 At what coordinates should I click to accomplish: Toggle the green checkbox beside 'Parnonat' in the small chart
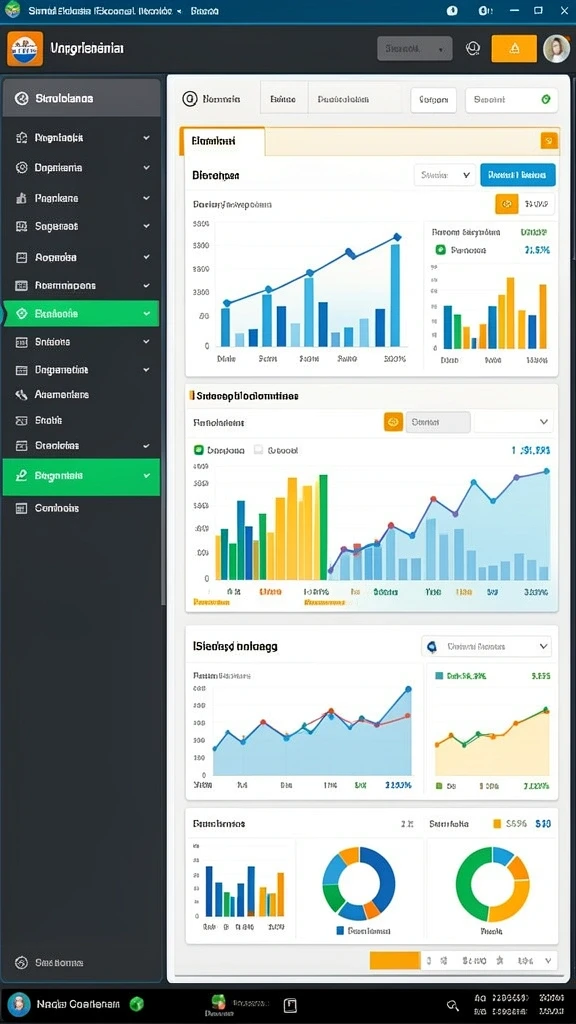pos(440,249)
